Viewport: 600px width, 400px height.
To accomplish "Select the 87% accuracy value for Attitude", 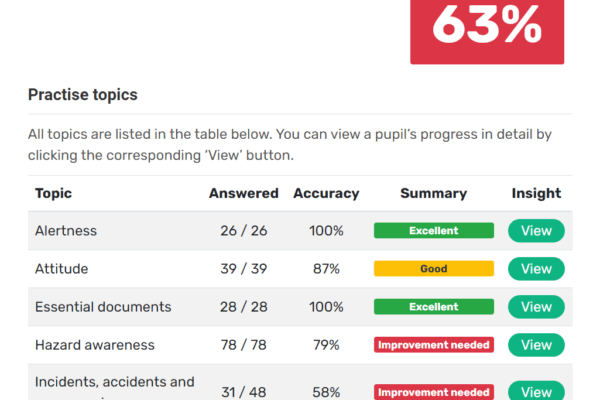I will (326, 269).
